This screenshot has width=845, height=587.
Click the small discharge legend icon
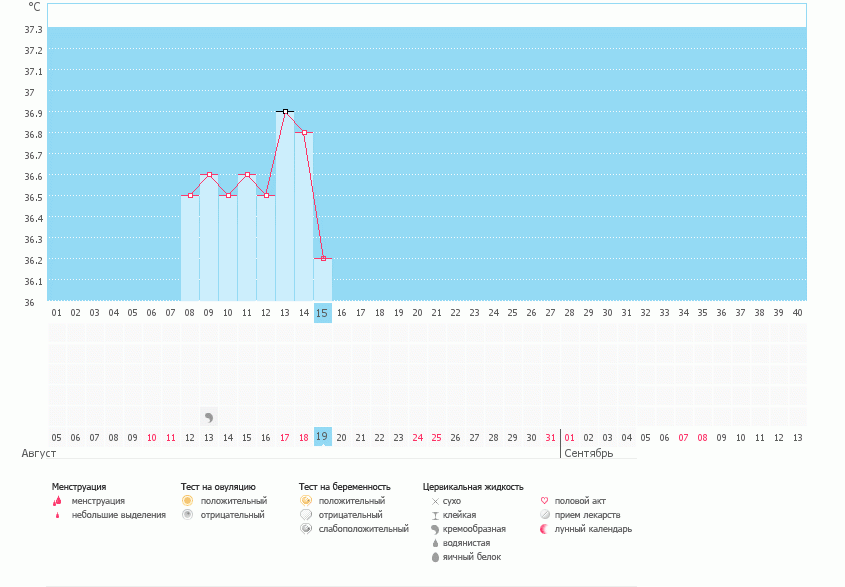[57, 515]
